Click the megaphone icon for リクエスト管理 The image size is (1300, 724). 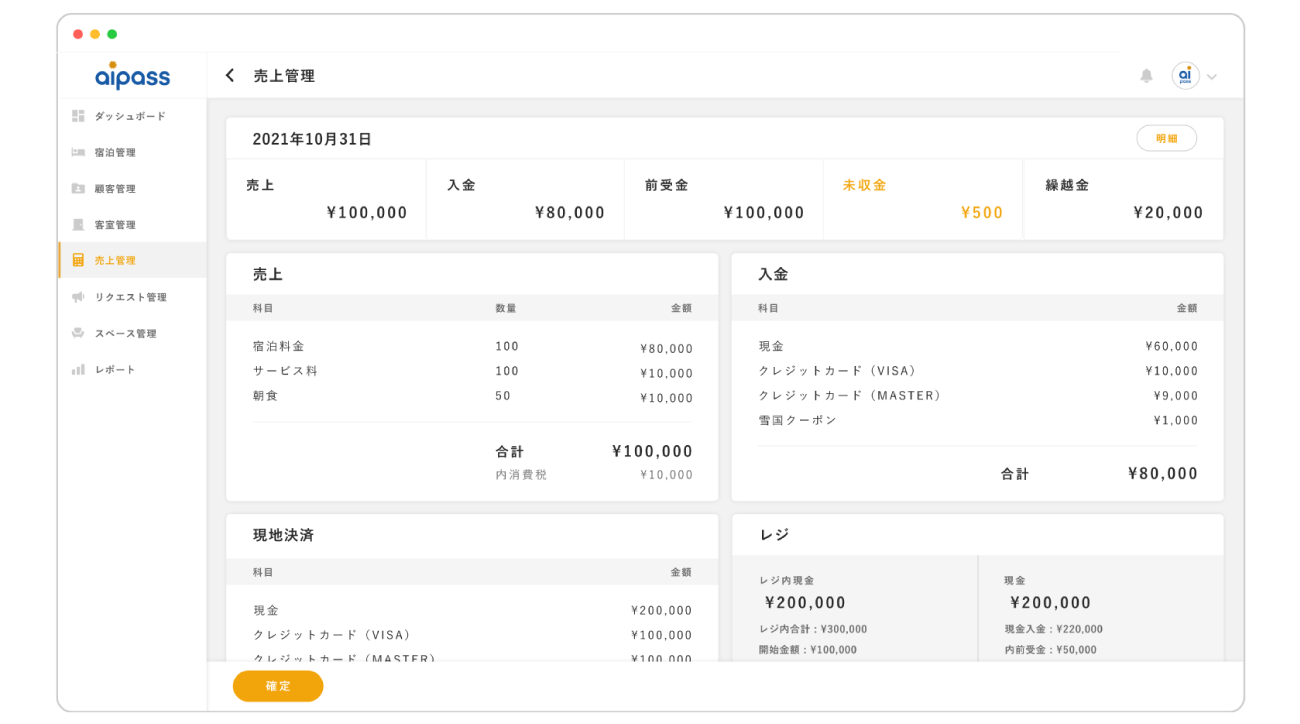pyautogui.click(x=78, y=297)
